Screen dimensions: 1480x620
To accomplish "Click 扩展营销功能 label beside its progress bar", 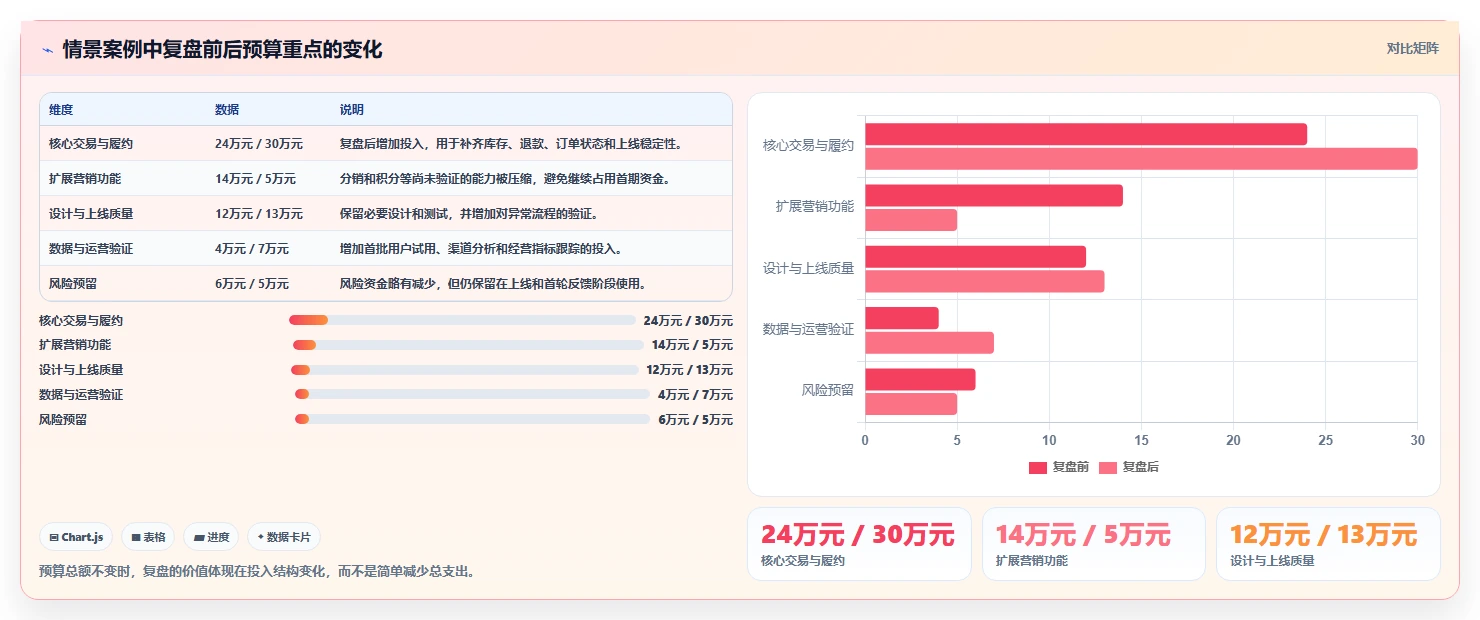I will coord(75,345).
